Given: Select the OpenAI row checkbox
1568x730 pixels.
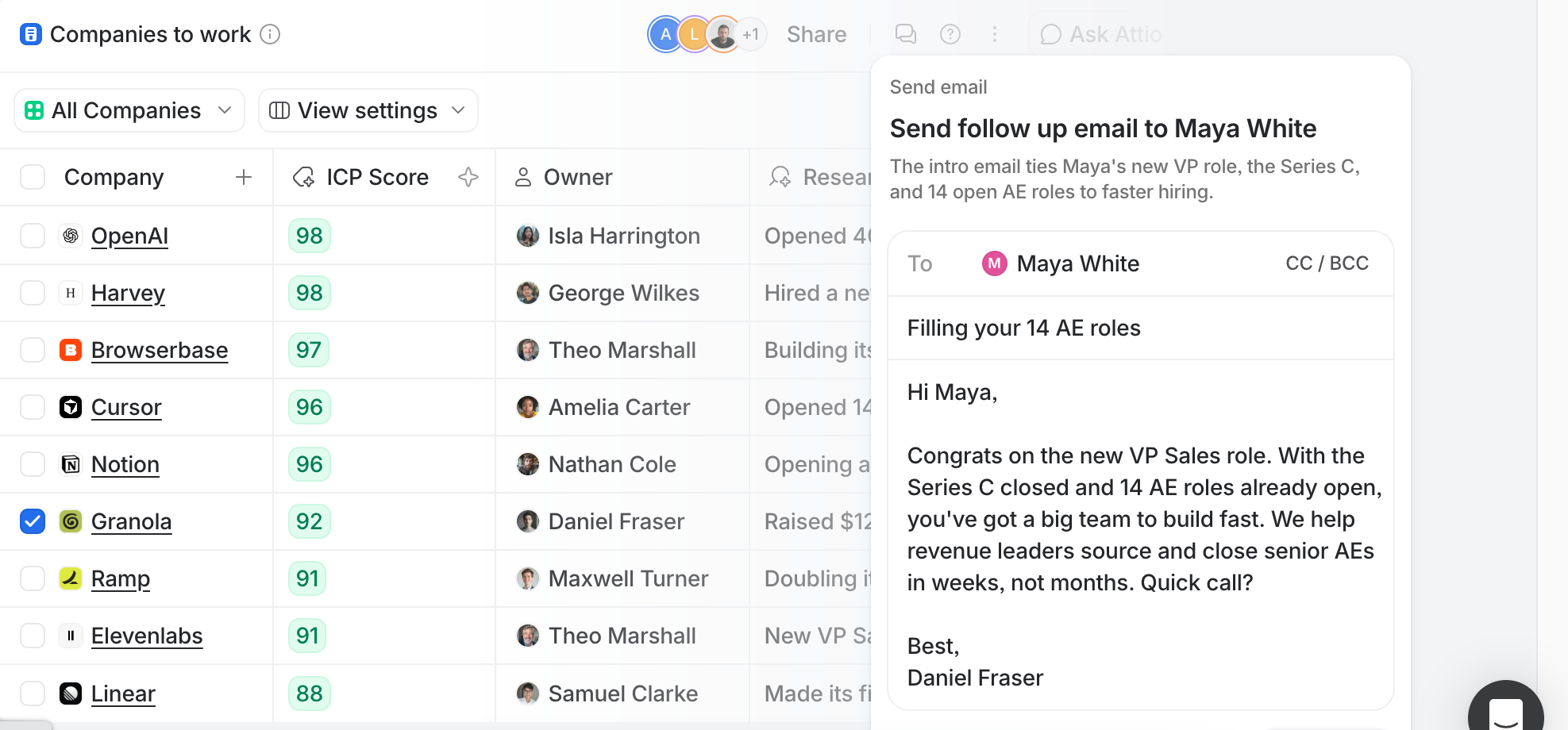Looking at the screenshot, I should [x=33, y=236].
